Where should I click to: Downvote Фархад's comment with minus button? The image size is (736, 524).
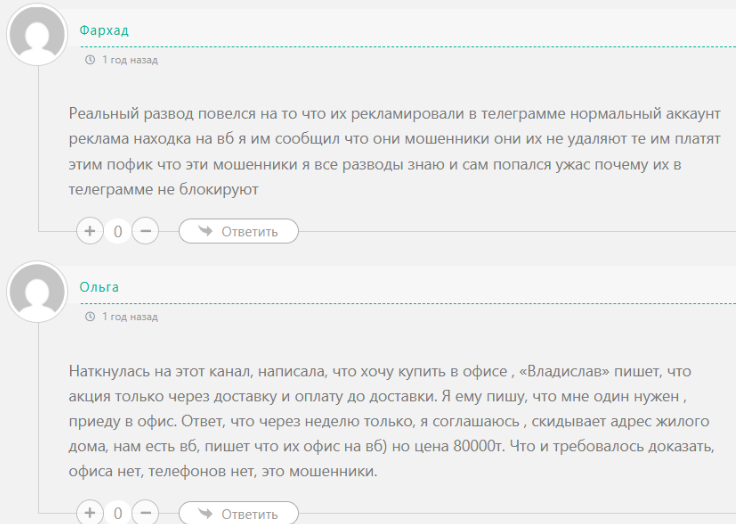[x=146, y=231]
